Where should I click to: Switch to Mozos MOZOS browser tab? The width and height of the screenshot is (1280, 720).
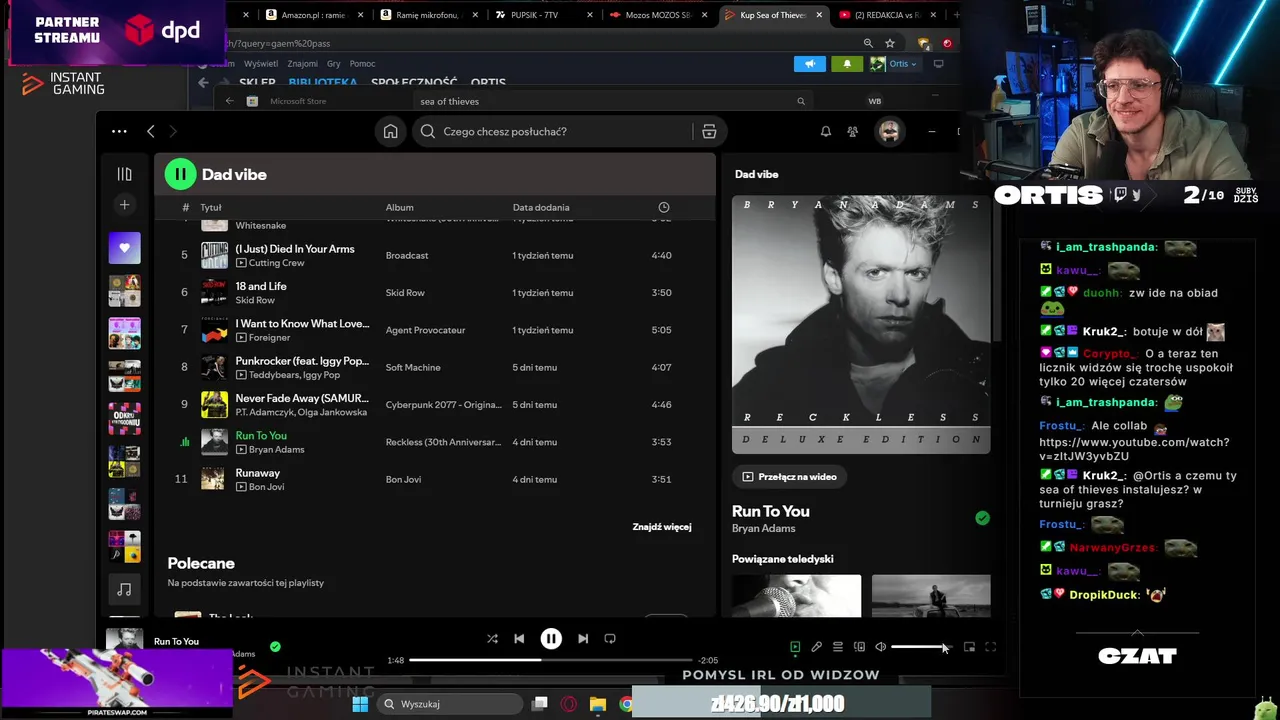pos(657,15)
